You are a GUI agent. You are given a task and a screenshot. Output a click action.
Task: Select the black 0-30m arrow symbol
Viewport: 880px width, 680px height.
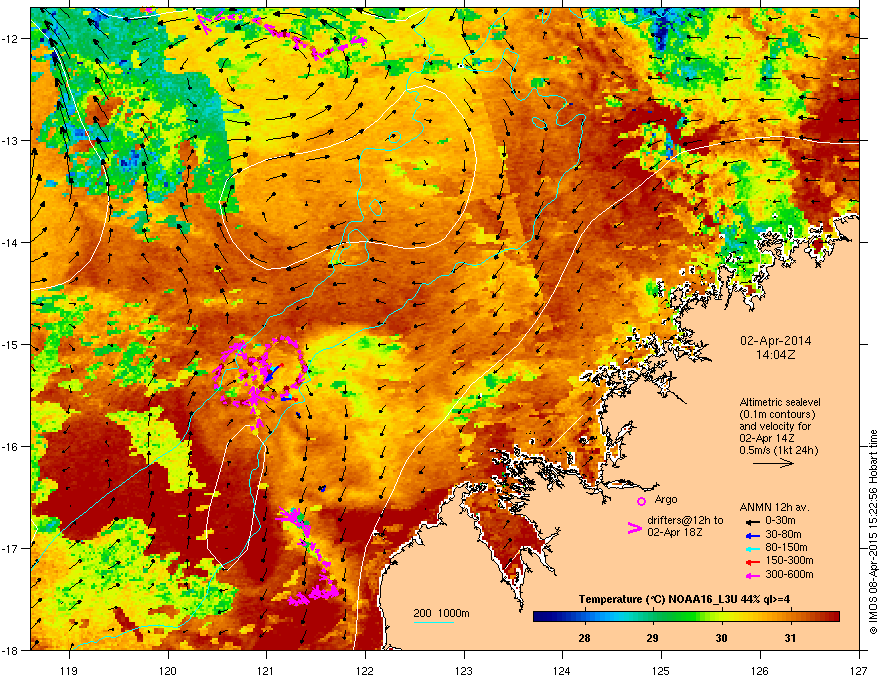pyautogui.click(x=752, y=521)
